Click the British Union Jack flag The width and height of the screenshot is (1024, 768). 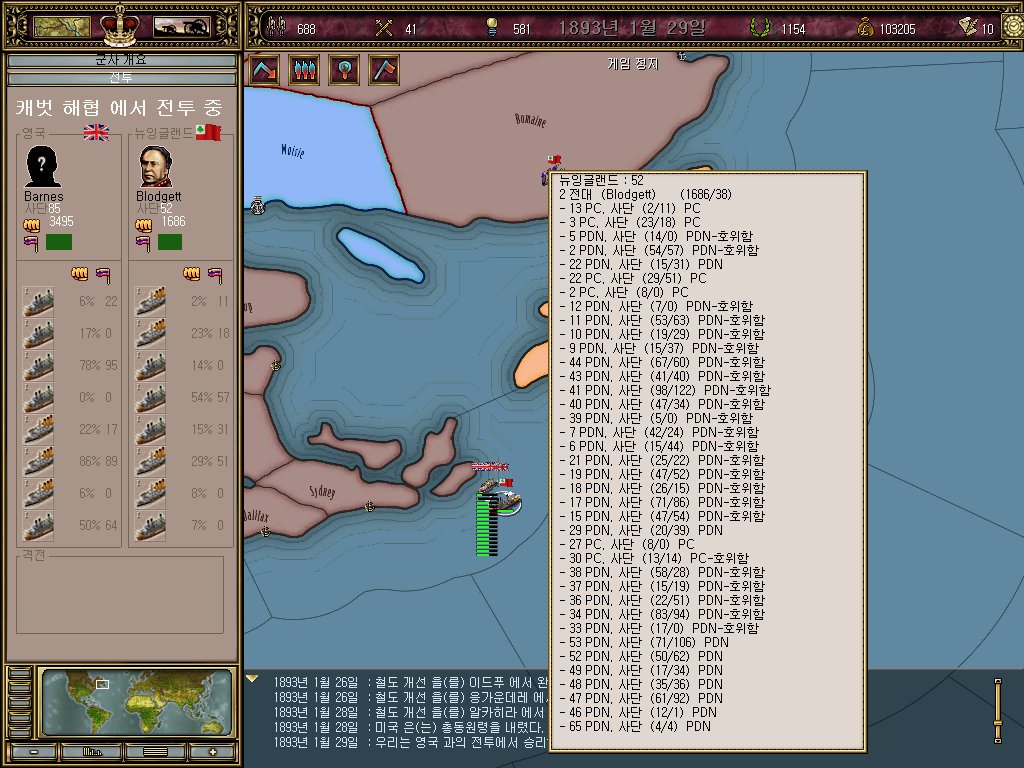(x=96, y=133)
